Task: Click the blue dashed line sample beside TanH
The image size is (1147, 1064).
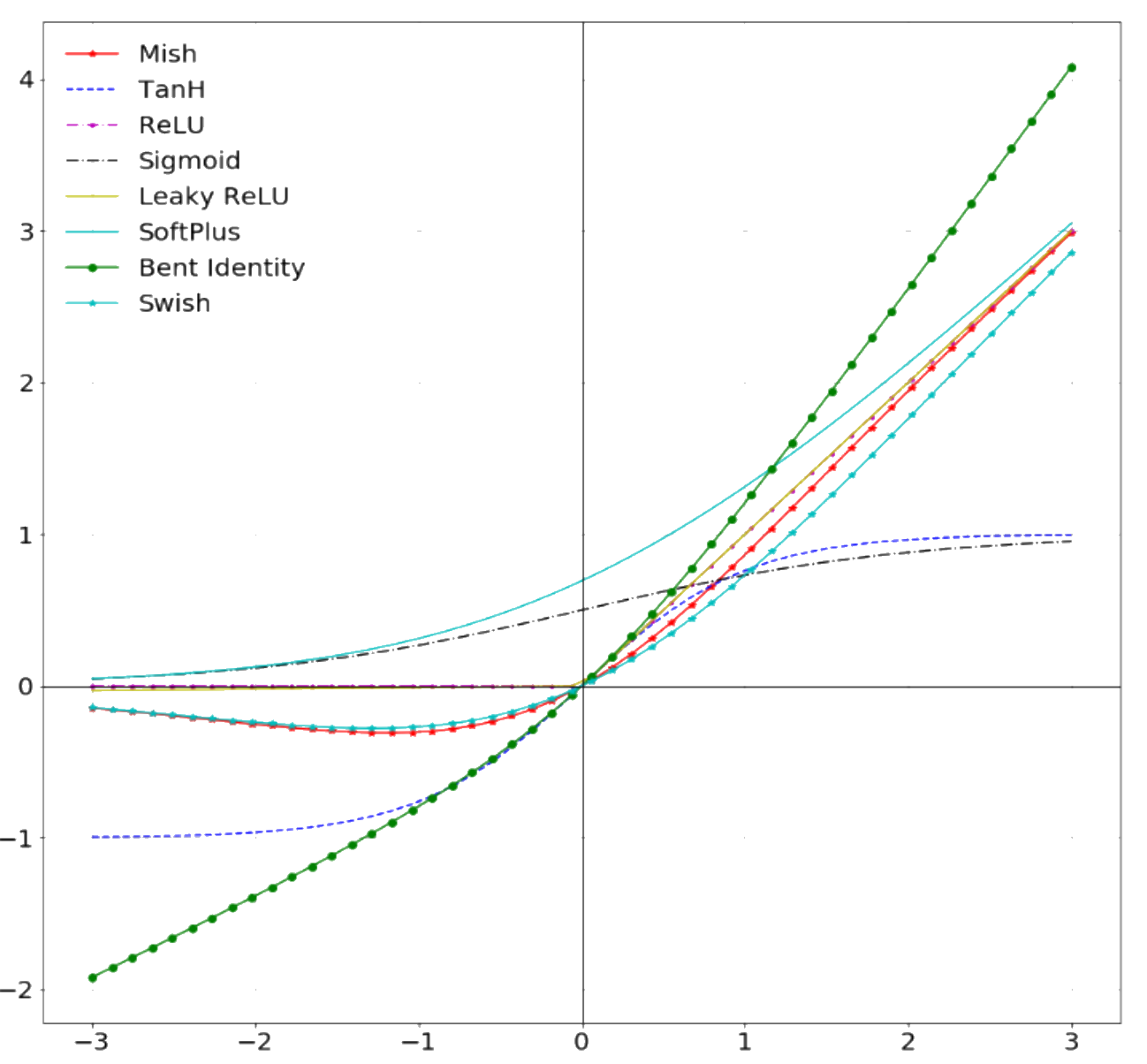Action: point(92,89)
